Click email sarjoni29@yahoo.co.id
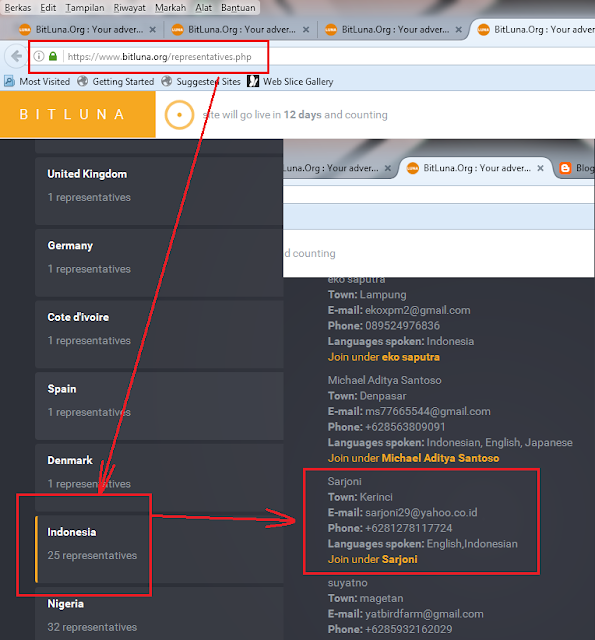 coord(421,513)
